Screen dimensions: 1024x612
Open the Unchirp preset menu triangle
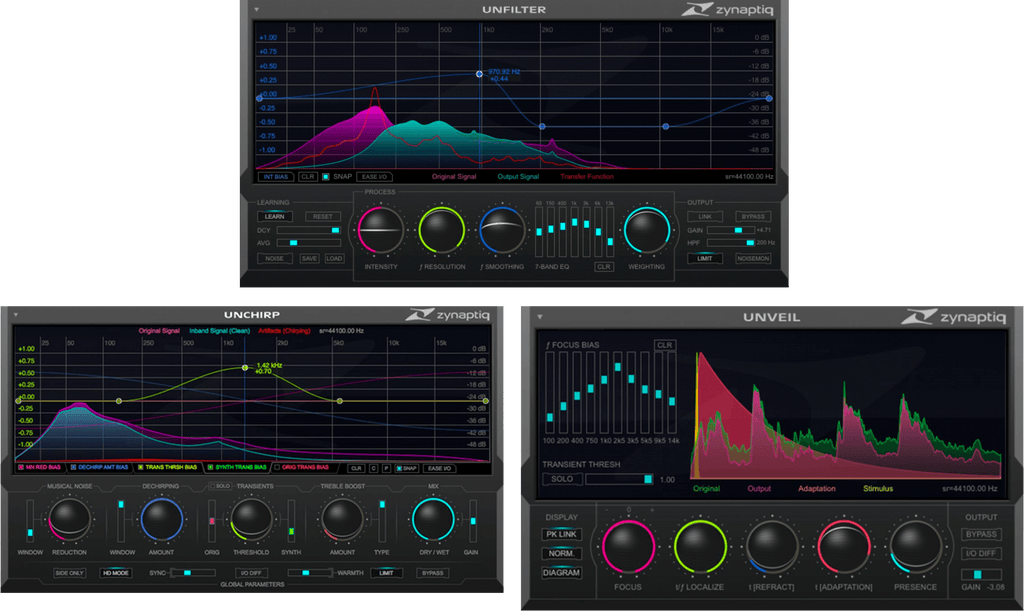point(16,315)
